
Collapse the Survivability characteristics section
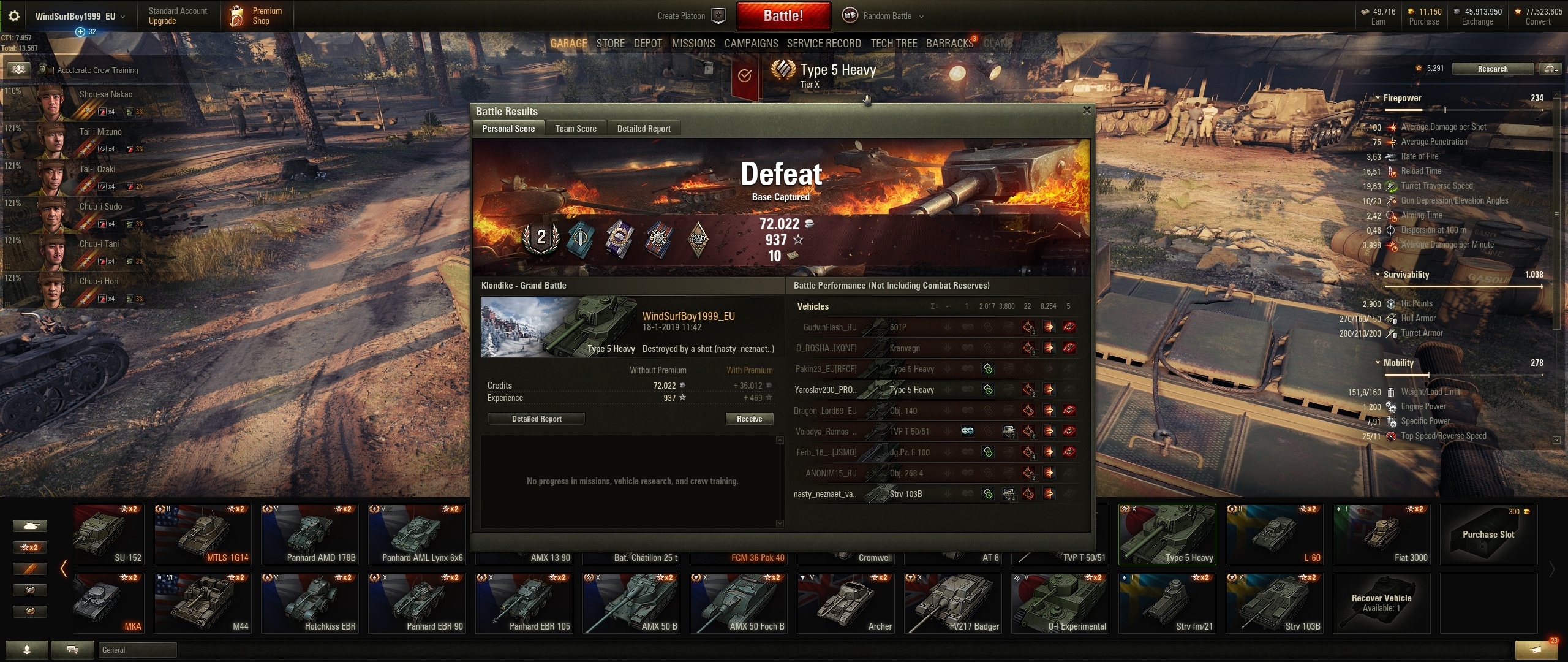point(1378,275)
